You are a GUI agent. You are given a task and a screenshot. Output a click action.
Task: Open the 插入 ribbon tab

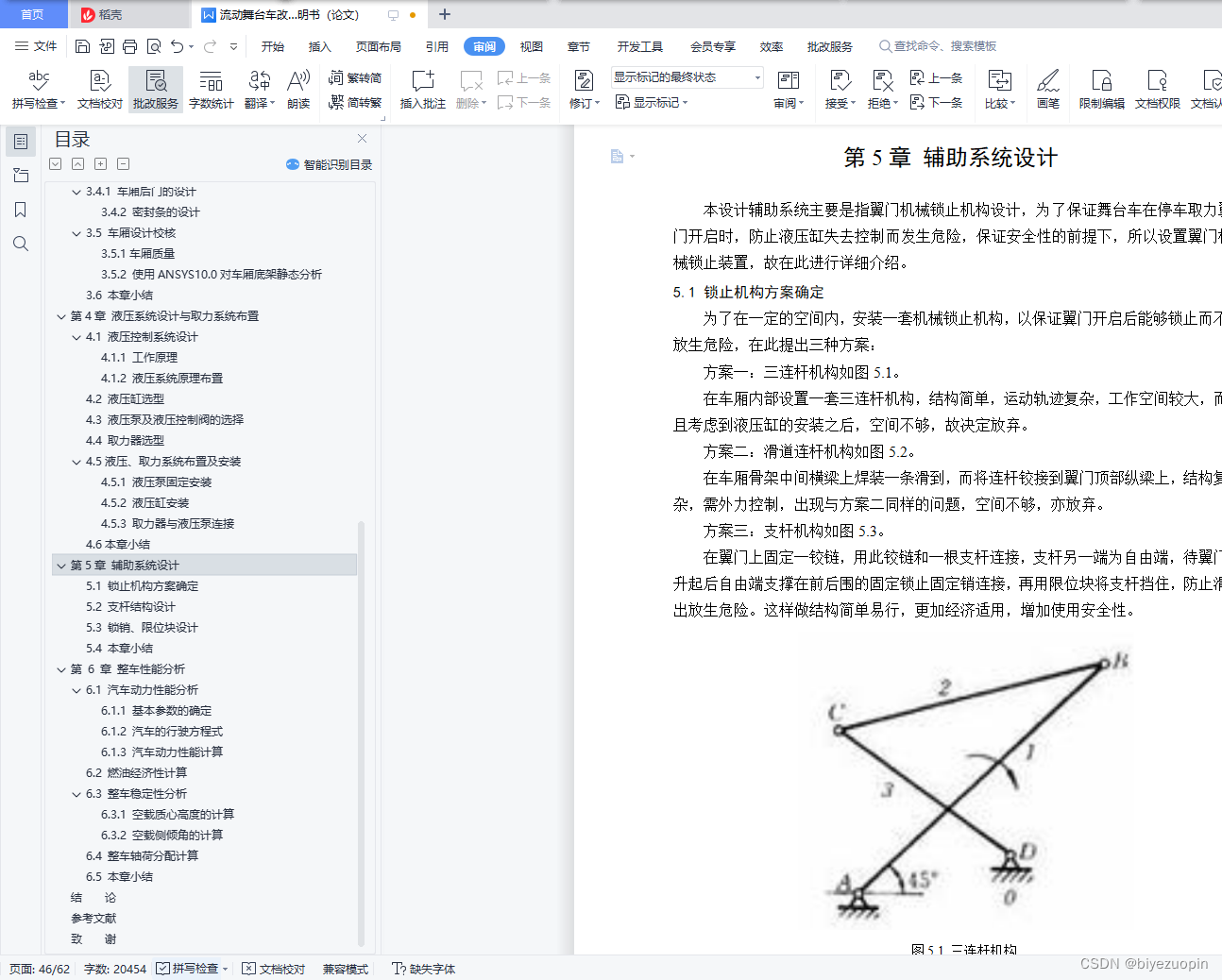click(320, 46)
